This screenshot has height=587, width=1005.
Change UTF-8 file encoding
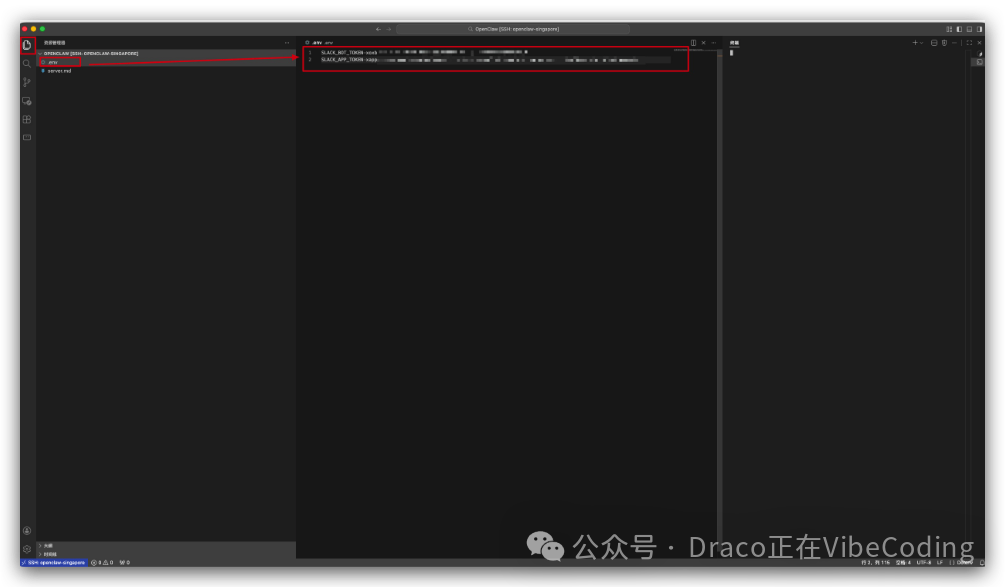coord(924,563)
